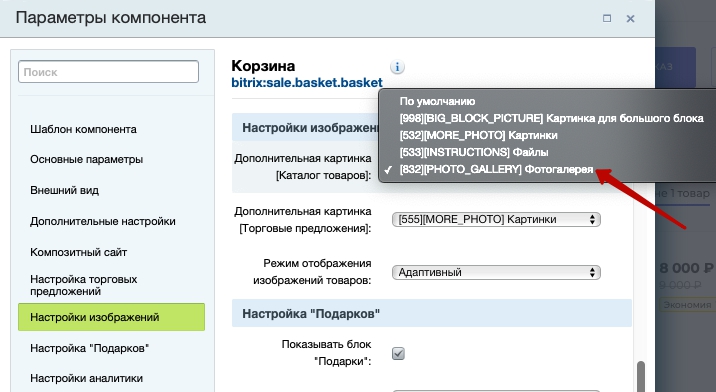Open Основные параметры section
This screenshot has height=392, width=716.
86,159
